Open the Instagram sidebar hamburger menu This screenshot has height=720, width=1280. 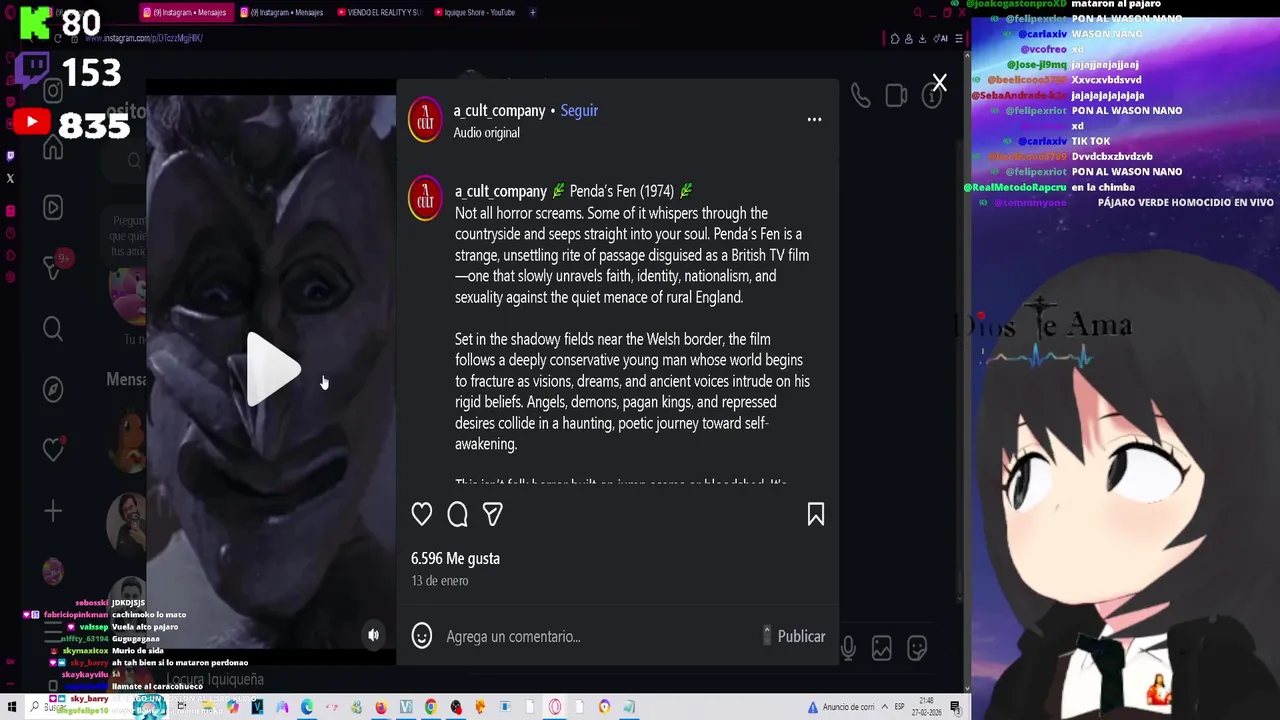click(x=53, y=634)
